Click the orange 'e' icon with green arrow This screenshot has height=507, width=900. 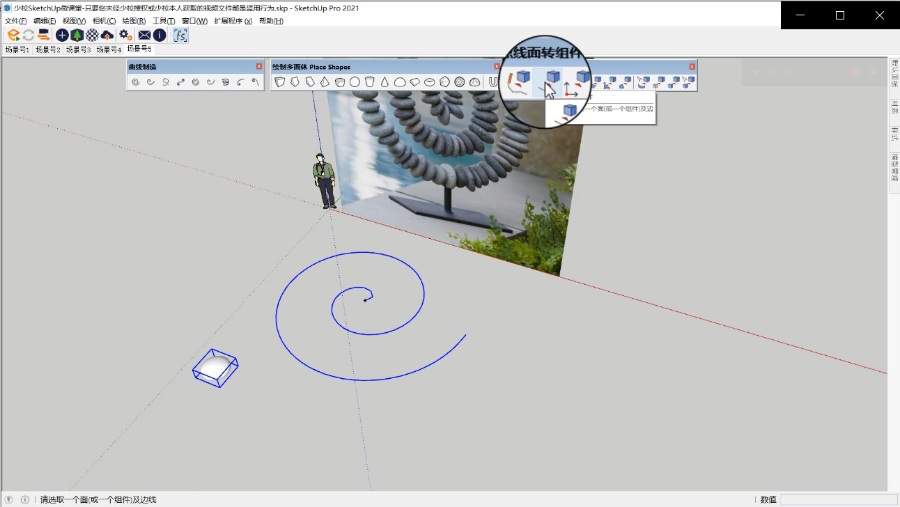(13, 36)
